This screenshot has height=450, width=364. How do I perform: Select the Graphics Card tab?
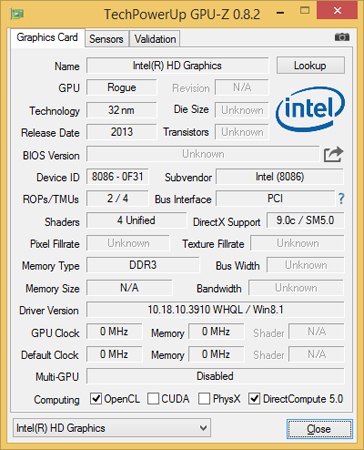coord(47,37)
